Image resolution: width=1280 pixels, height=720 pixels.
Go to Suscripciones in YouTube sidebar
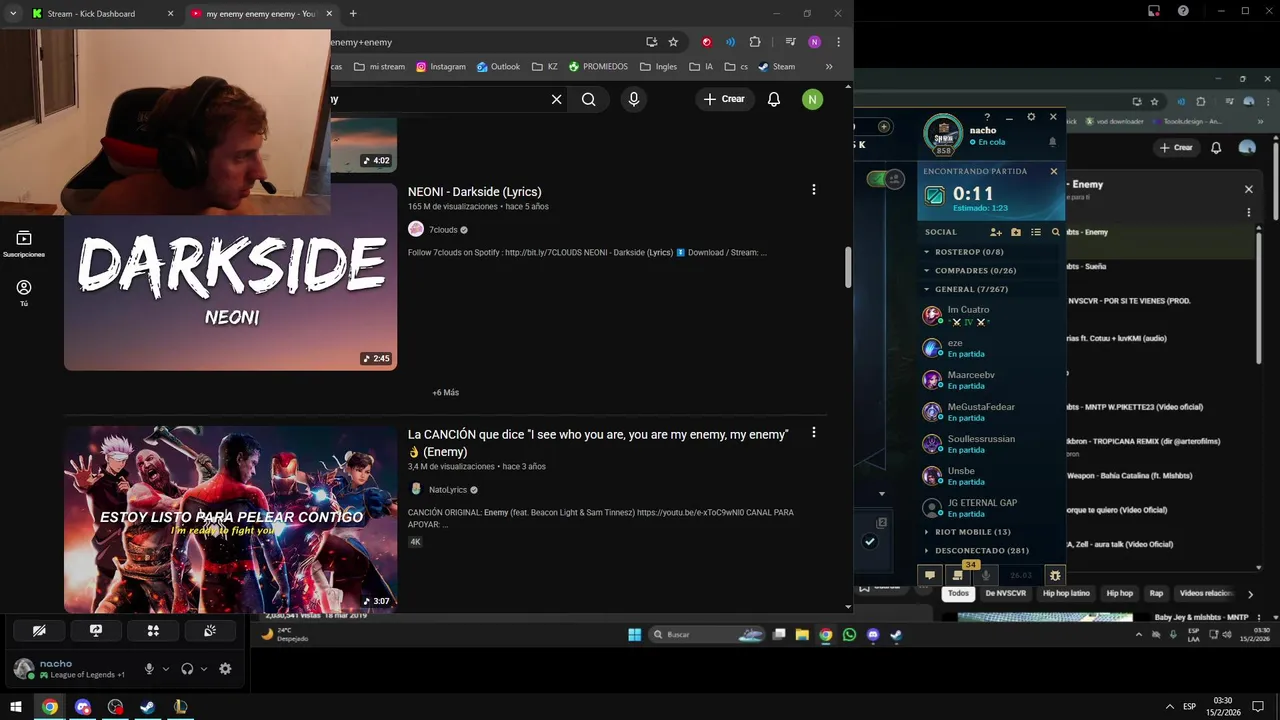24,244
